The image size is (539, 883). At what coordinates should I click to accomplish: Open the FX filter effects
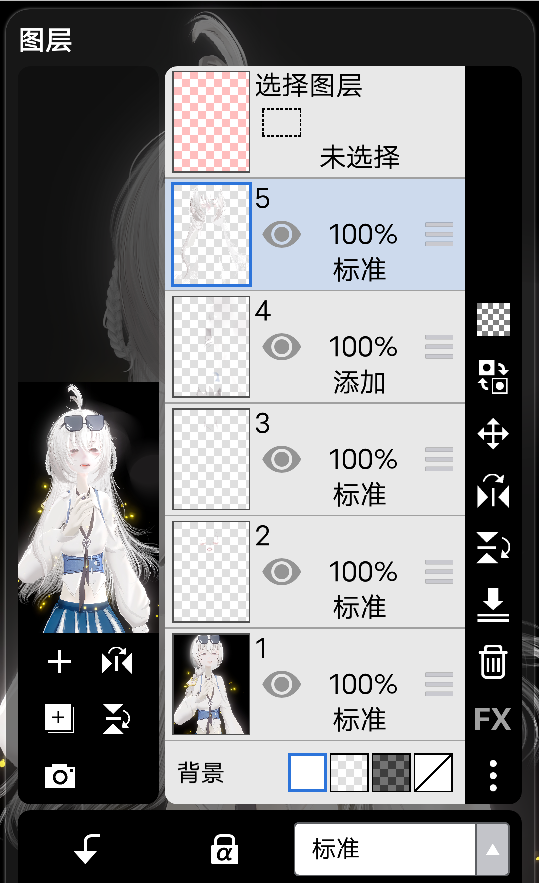493,719
